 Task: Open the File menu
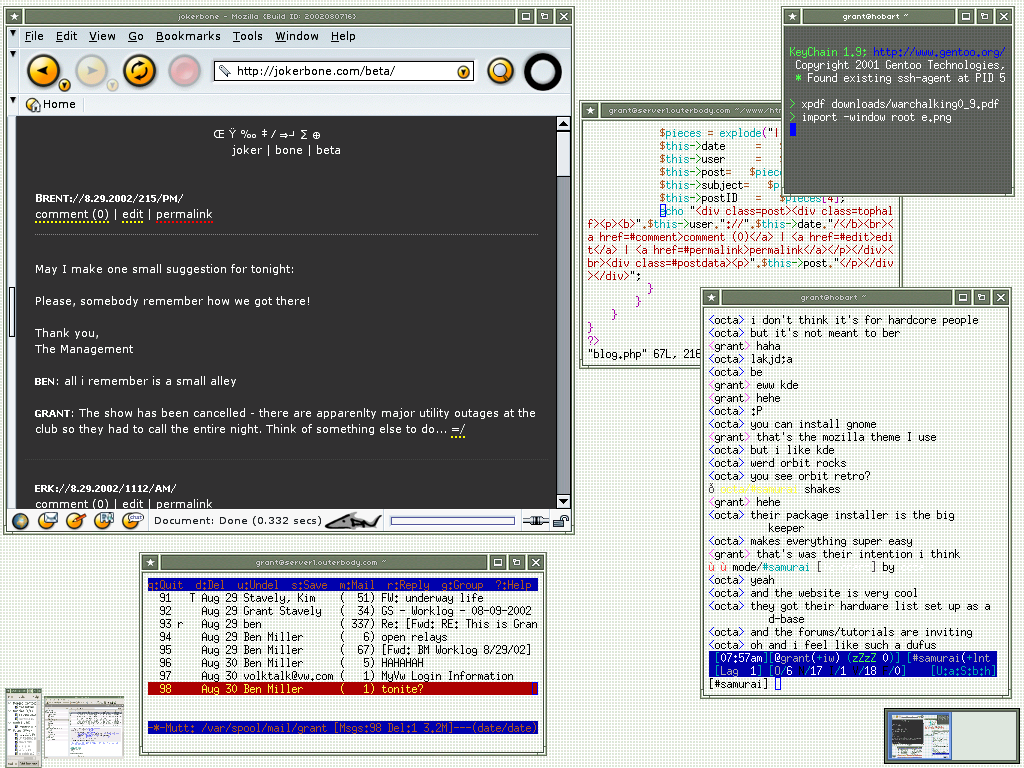pyautogui.click(x=34, y=37)
